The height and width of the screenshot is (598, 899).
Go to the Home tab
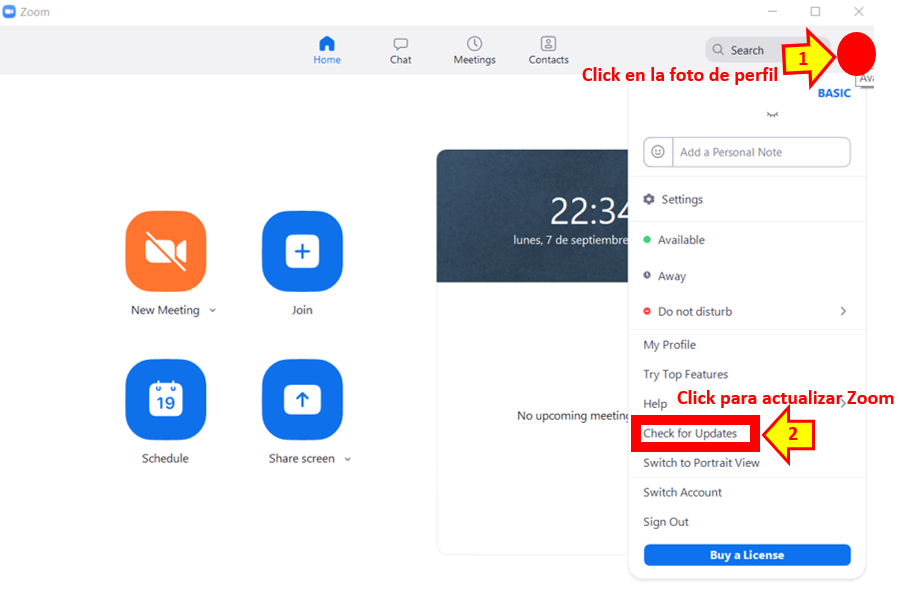tap(327, 50)
